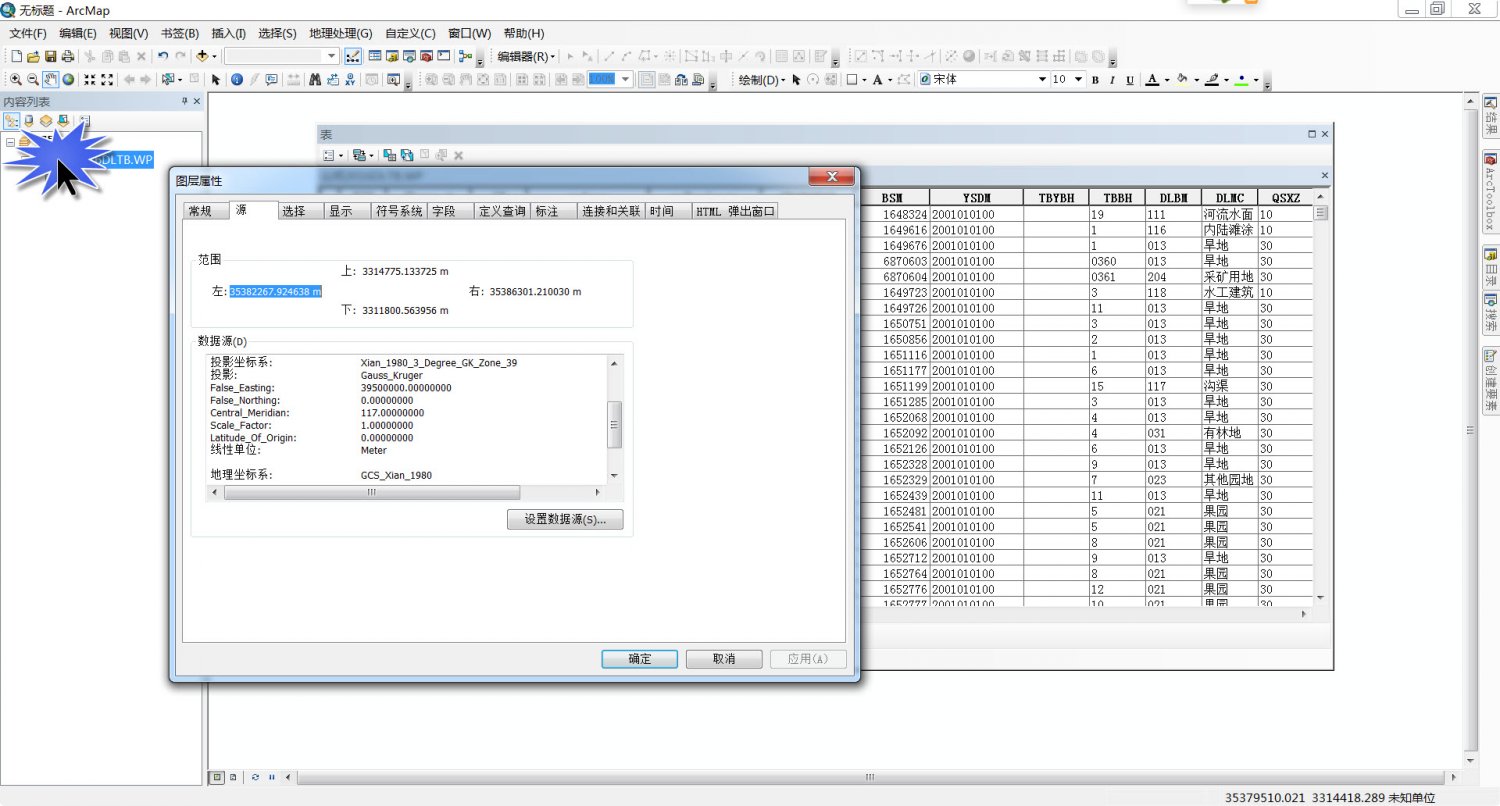1500x806 pixels.
Task: Toggle Underline text formatting
Action: click(1130, 80)
